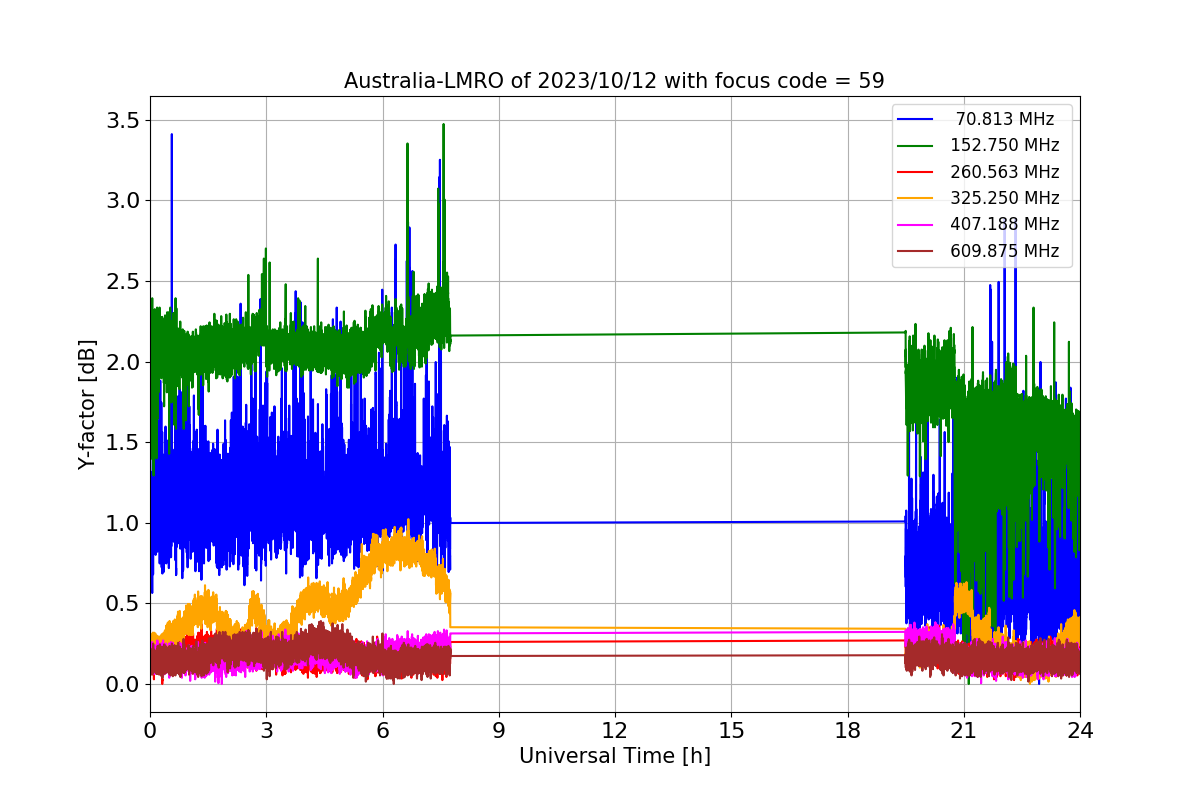Click the chart title mentioning Australia-LMRO
Viewport: 1200px width, 800px height.
[x=614, y=81]
